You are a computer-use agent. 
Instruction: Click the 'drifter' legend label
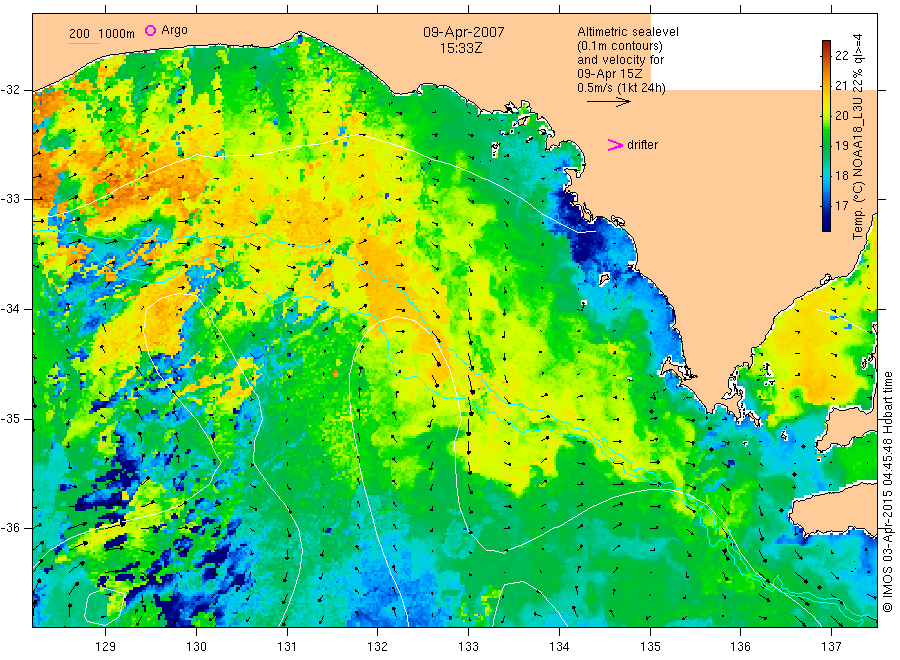pos(642,145)
